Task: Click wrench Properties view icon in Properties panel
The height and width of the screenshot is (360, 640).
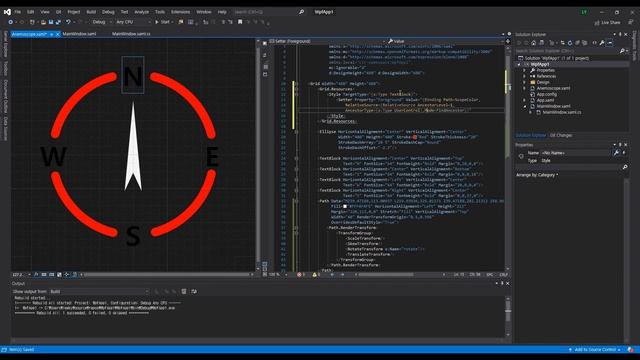Action: click(616, 153)
